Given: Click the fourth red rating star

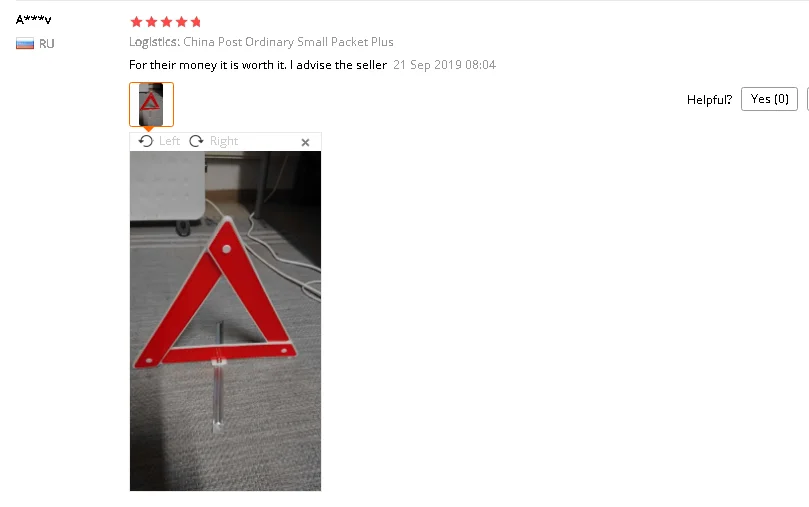Looking at the screenshot, I should click(x=181, y=22).
